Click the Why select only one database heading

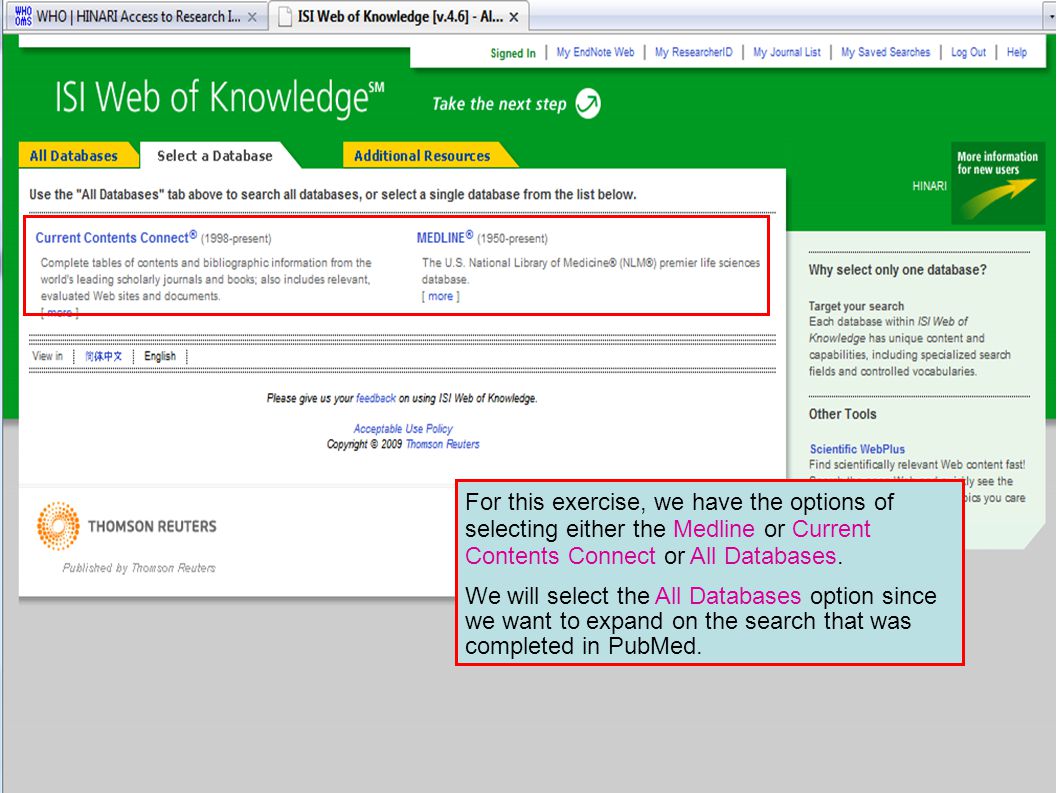tap(897, 270)
